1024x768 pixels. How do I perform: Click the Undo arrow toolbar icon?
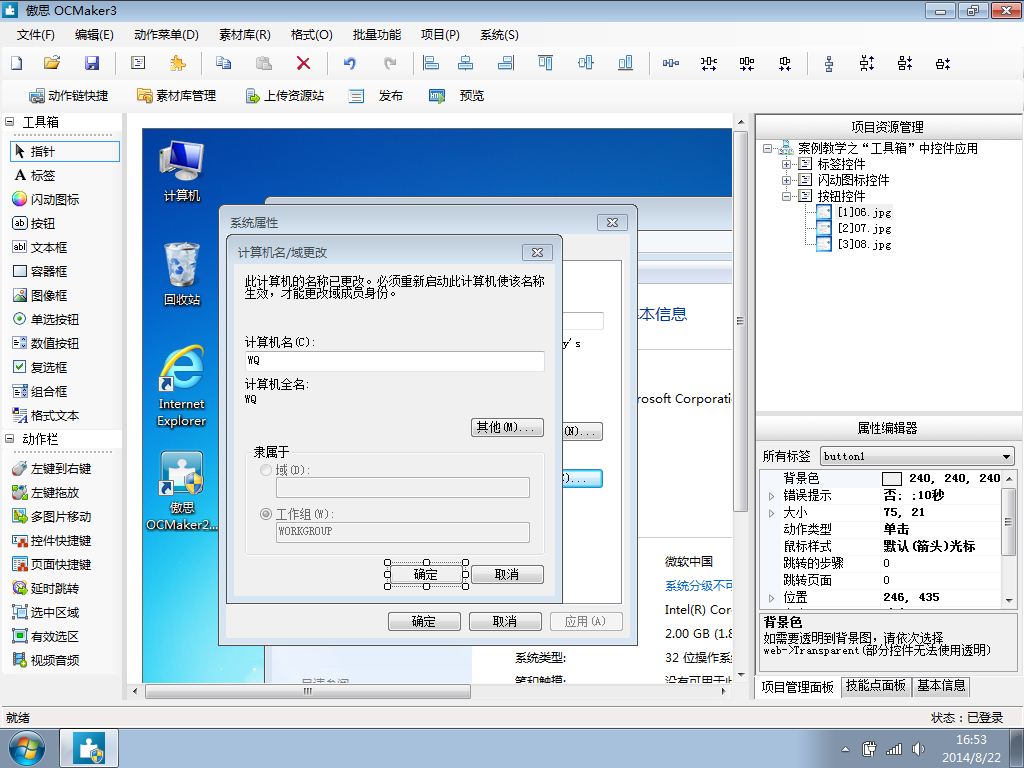pyautogui.click(x=350, y=63)
